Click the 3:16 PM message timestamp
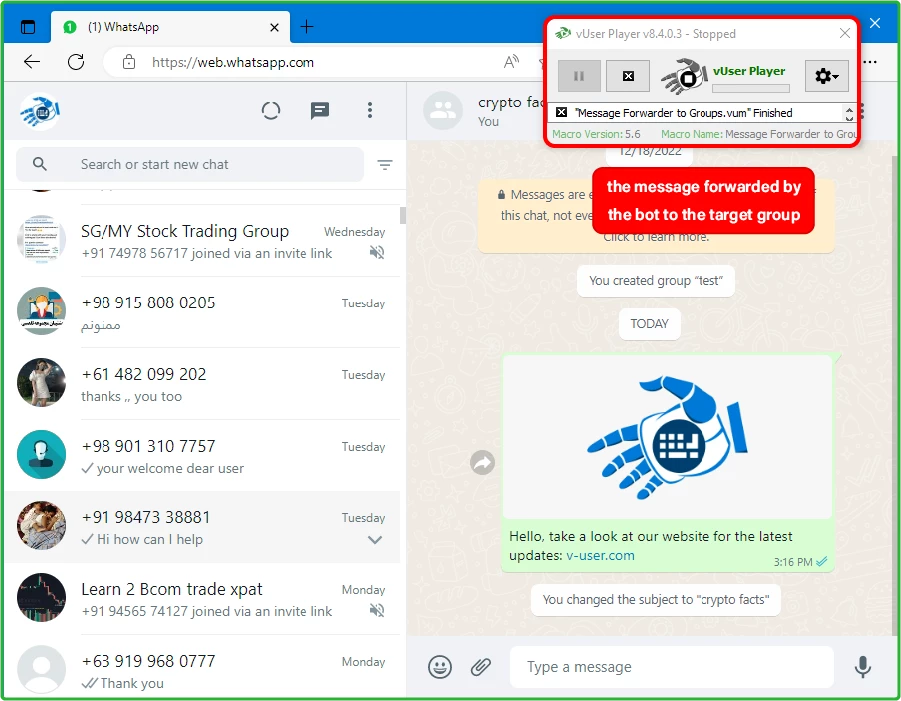This screenshot has width=901, height=701. point(792,562)
